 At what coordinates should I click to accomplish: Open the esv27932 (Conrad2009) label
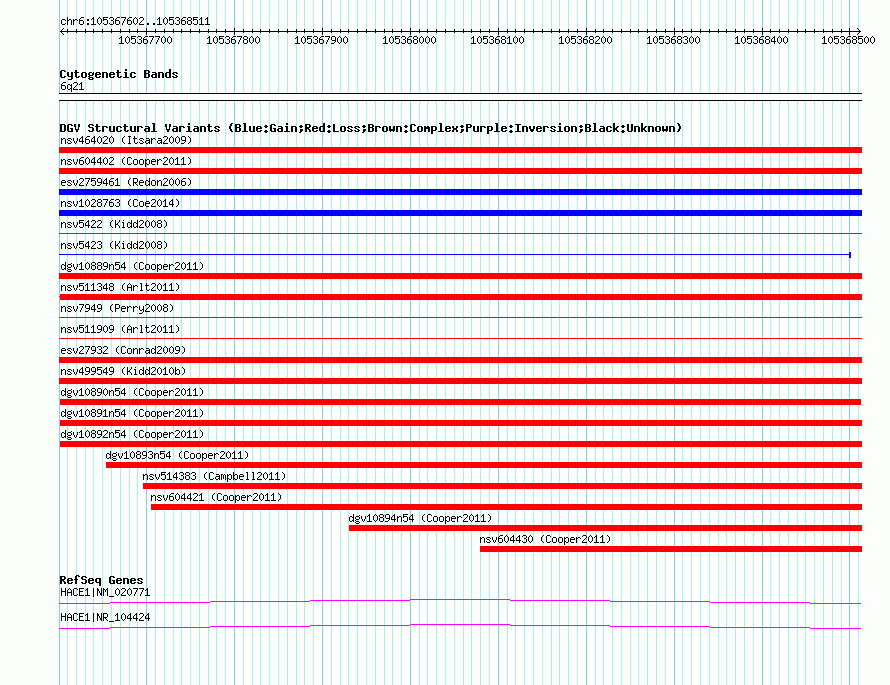(123, 350)
